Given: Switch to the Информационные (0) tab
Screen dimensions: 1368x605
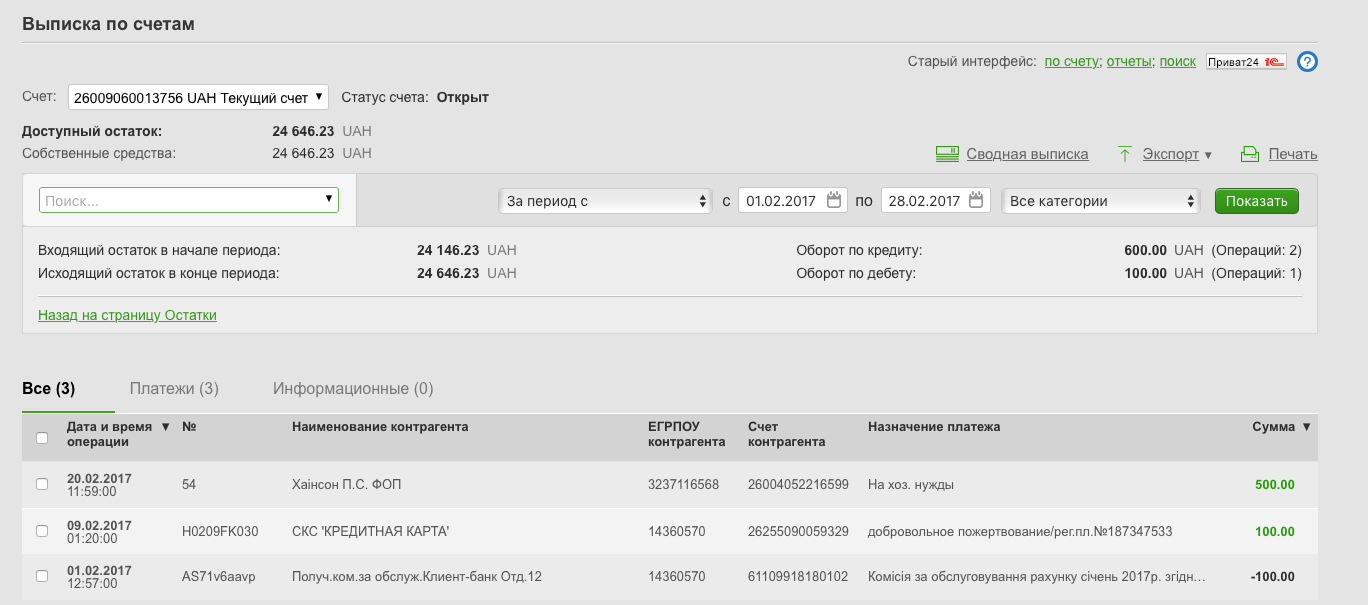Looking at the screenshot, I should [x=353, y=388].
